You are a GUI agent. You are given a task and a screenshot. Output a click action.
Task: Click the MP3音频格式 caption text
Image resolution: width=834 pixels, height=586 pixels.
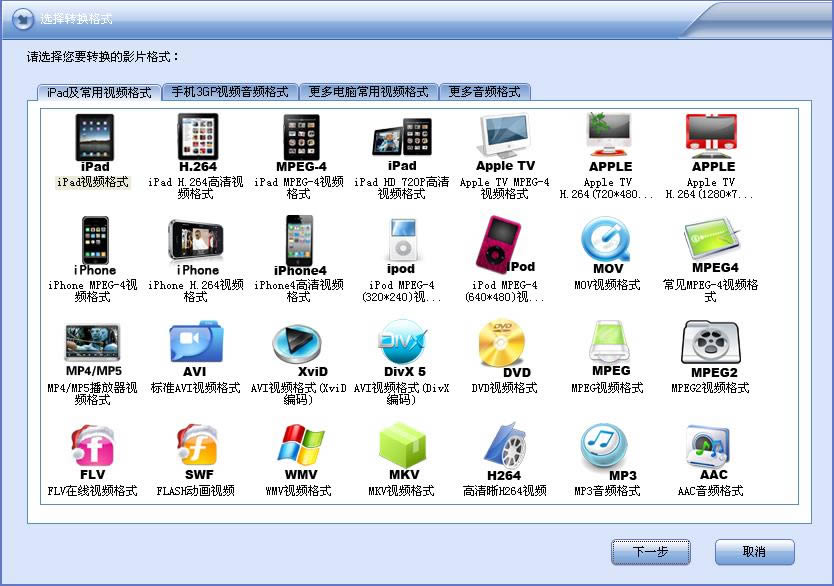[x=607, y=491]
